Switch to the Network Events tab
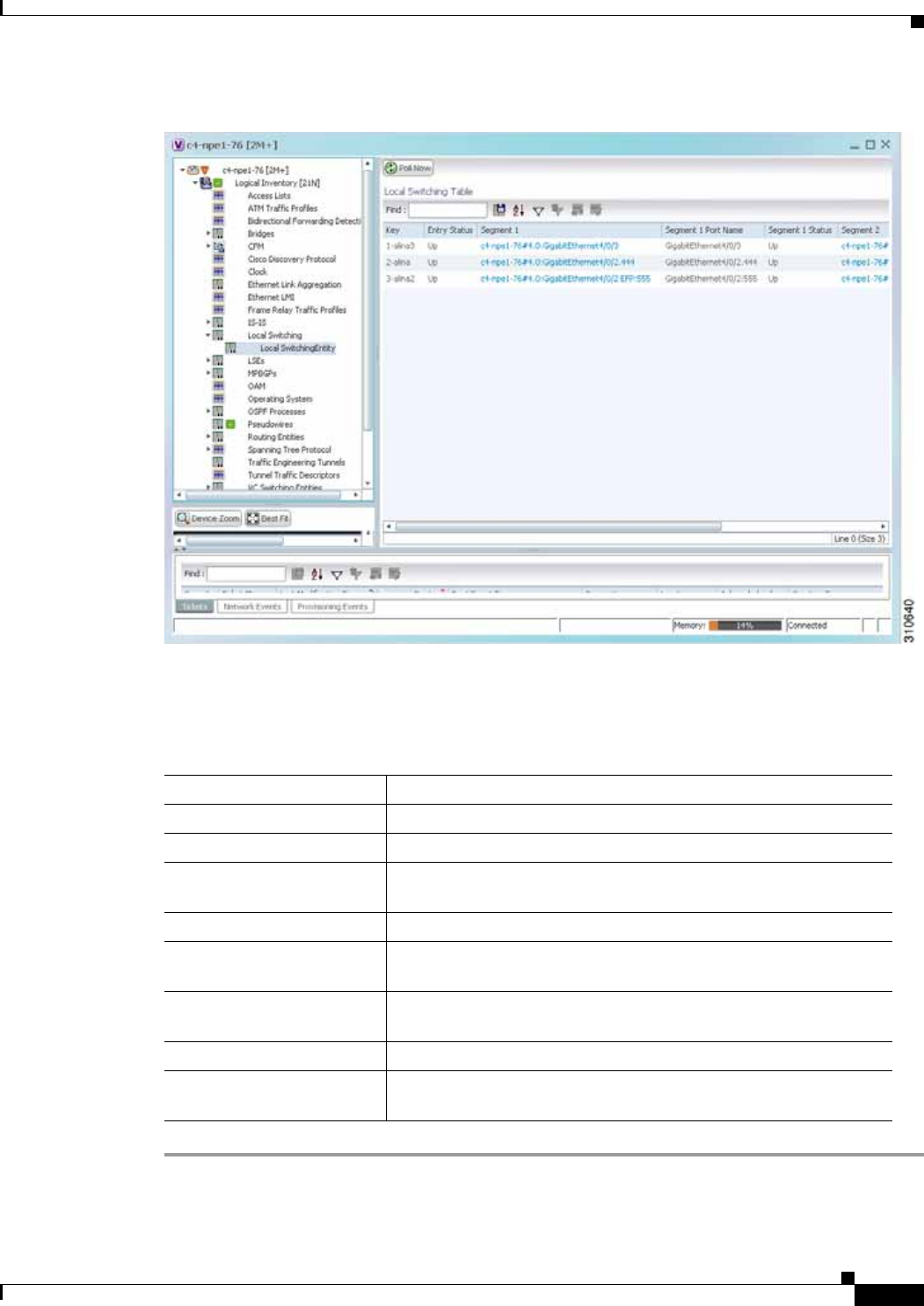The image size is (924, 1306). [x=252, y=607]
